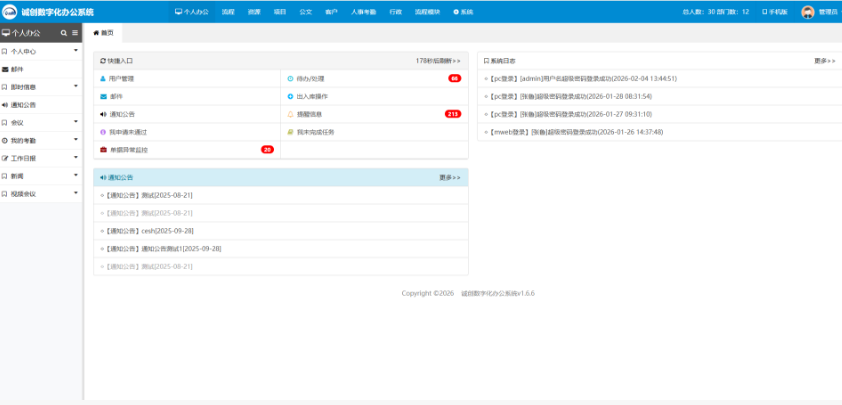Viewport: 842px width, 405px height.
Task: Switch to 手机版 in the header
Action: (x=773, y=12)
